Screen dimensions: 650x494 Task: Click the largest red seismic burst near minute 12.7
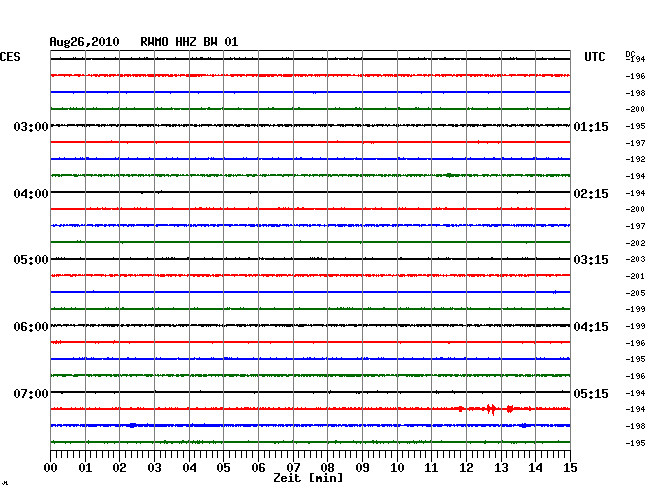[492, 409]
